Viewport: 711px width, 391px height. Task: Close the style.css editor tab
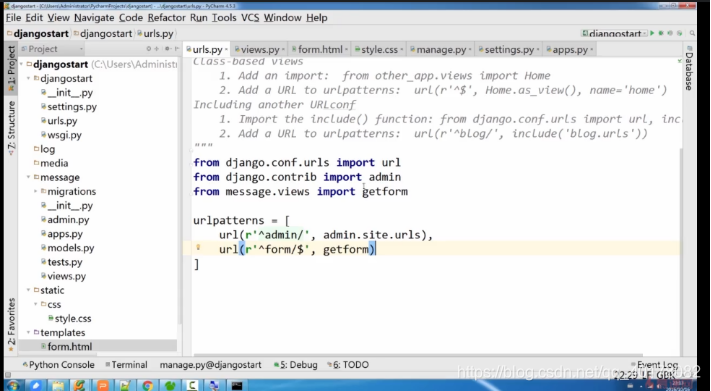(401, 49)
